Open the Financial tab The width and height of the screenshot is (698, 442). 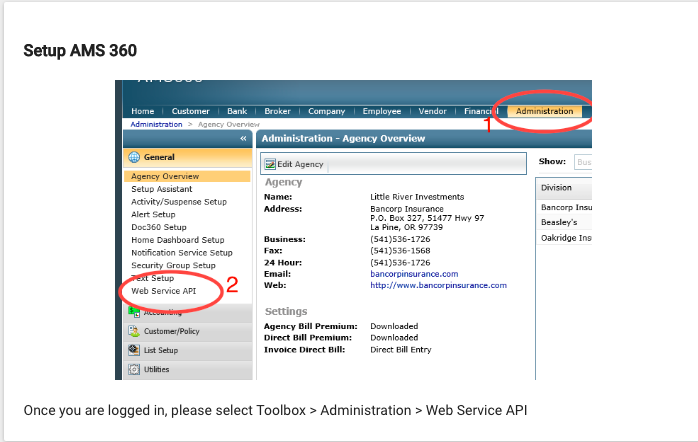point(481,111)
